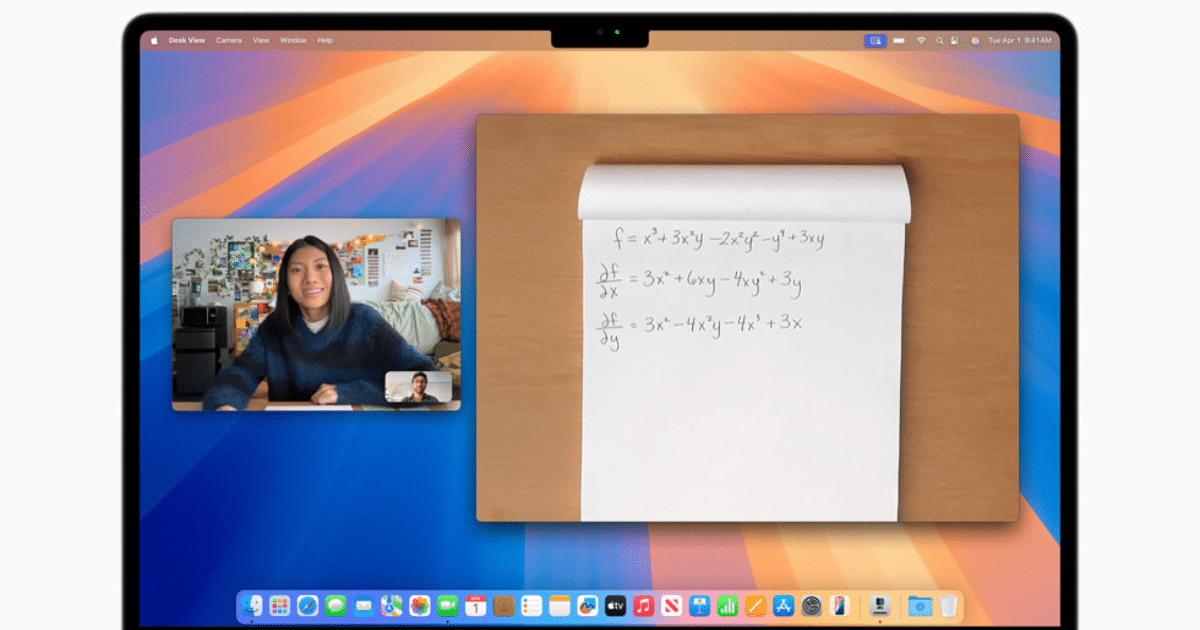
Task: Open Safari from the dock
Action: point(307,605)
